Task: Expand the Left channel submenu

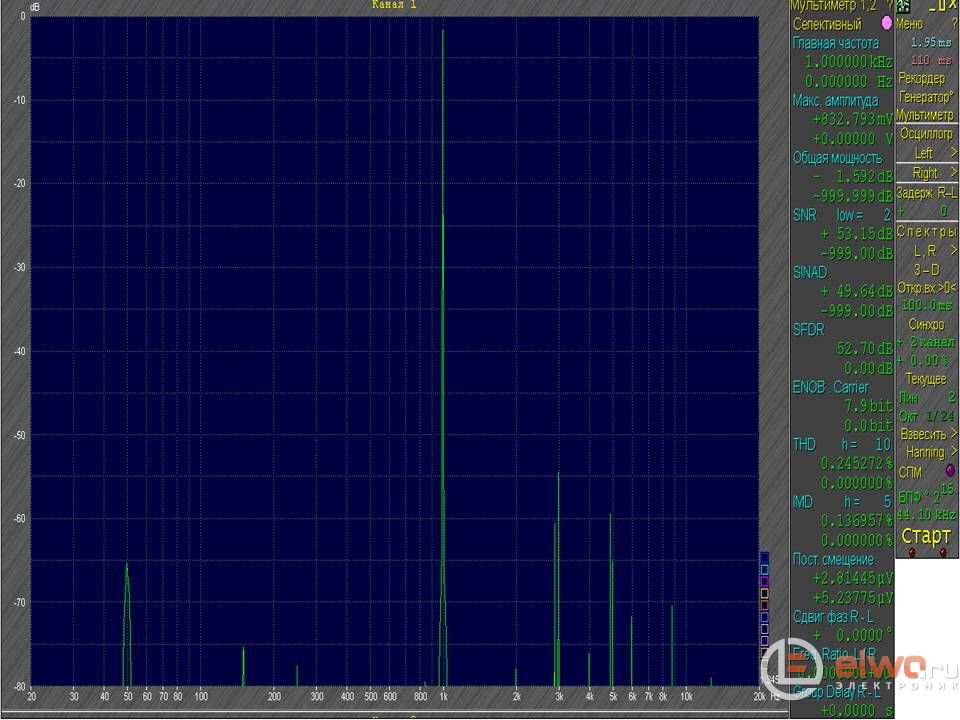Action: pos(927,153)
